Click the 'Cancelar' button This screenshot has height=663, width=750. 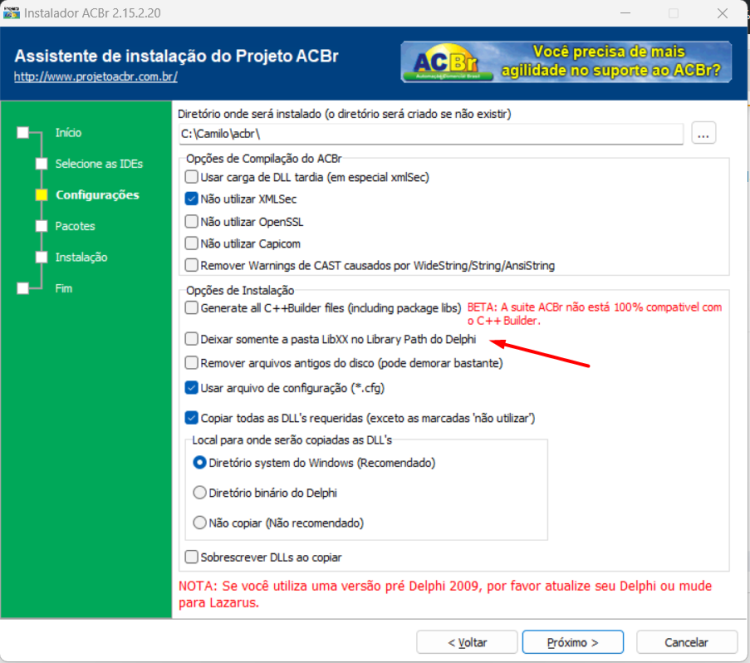[x=686, y=642]
